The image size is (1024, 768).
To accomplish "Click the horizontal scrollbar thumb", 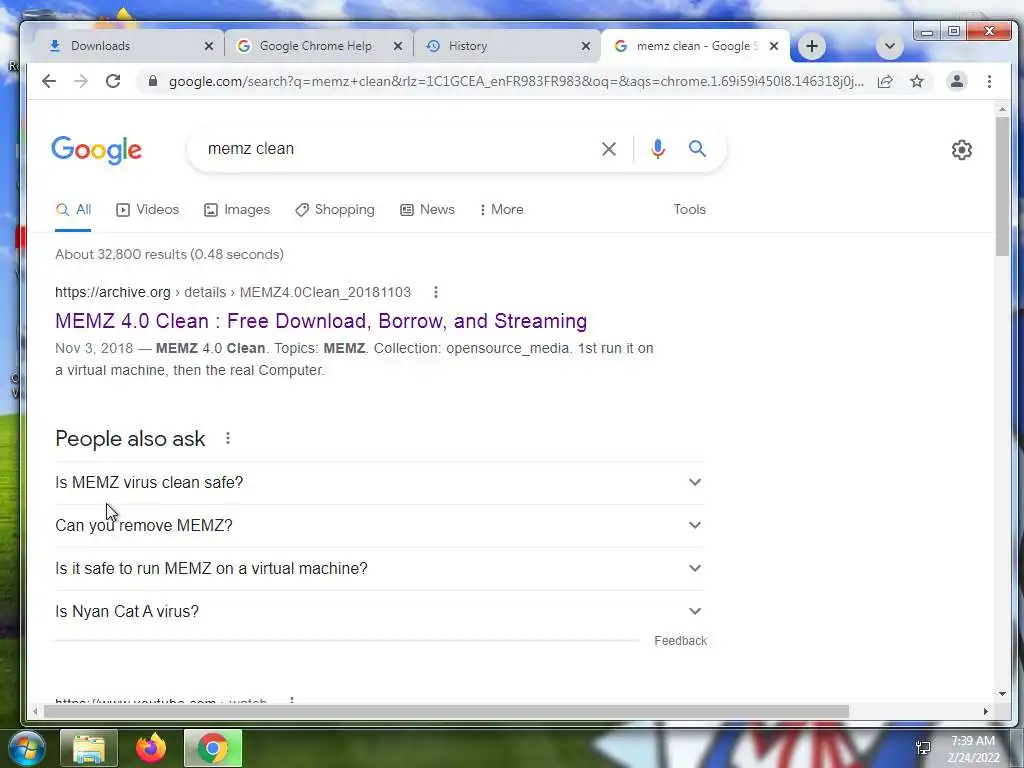I will 446,711.
